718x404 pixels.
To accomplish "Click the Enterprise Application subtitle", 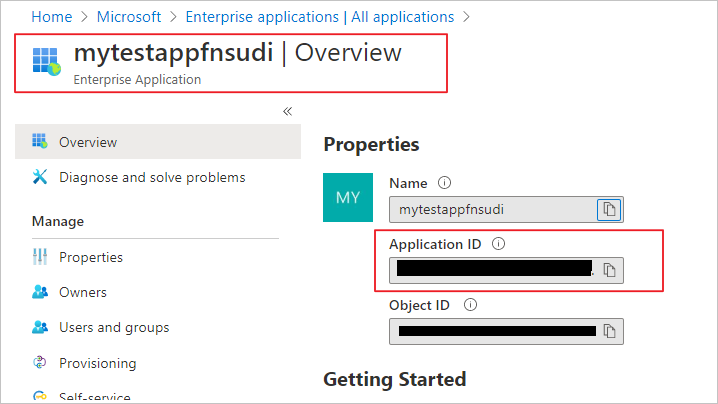I will (137, 79).
